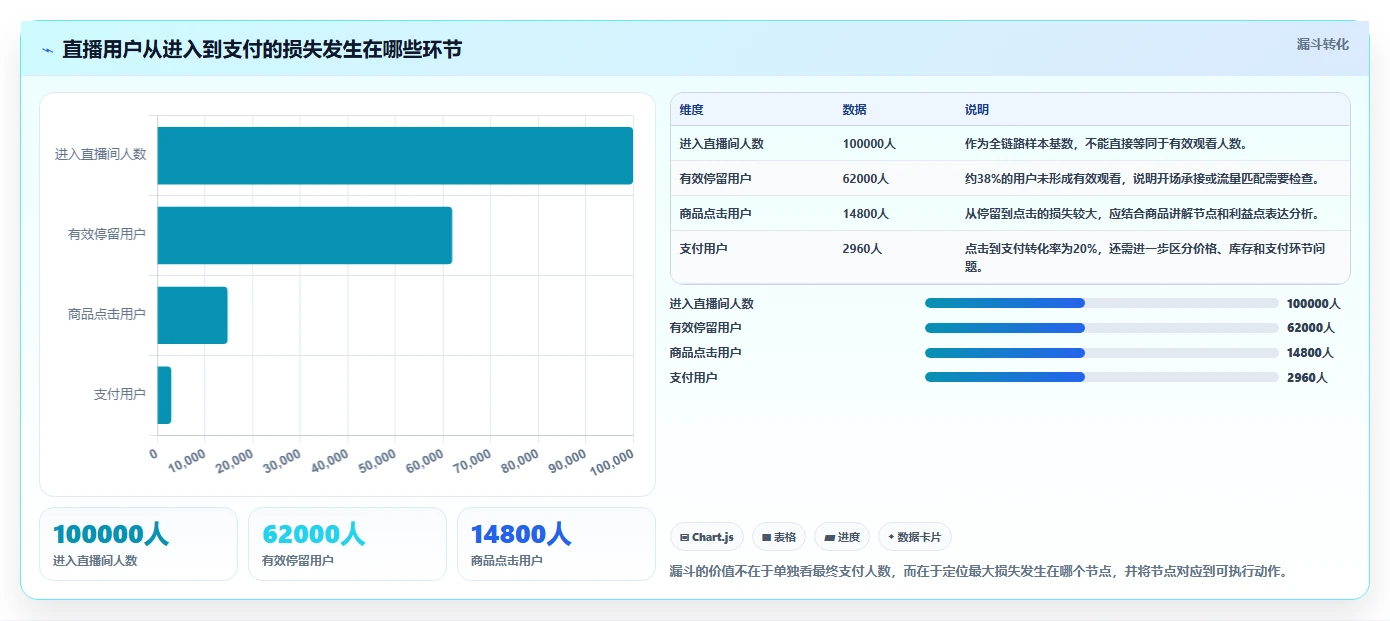Viewport: 1390px width, 621px height.
Task: Click the 进入直播间人数 progress bar
Action: pos(1101,303)
